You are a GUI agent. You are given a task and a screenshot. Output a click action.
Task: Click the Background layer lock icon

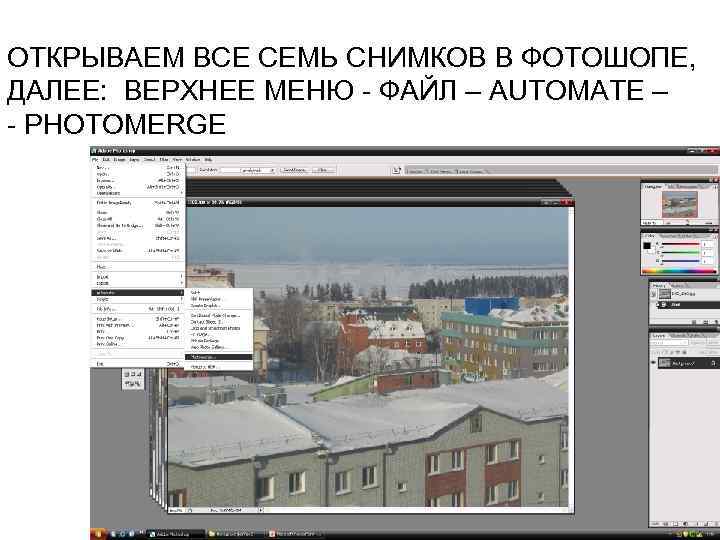tap(713, 363)
